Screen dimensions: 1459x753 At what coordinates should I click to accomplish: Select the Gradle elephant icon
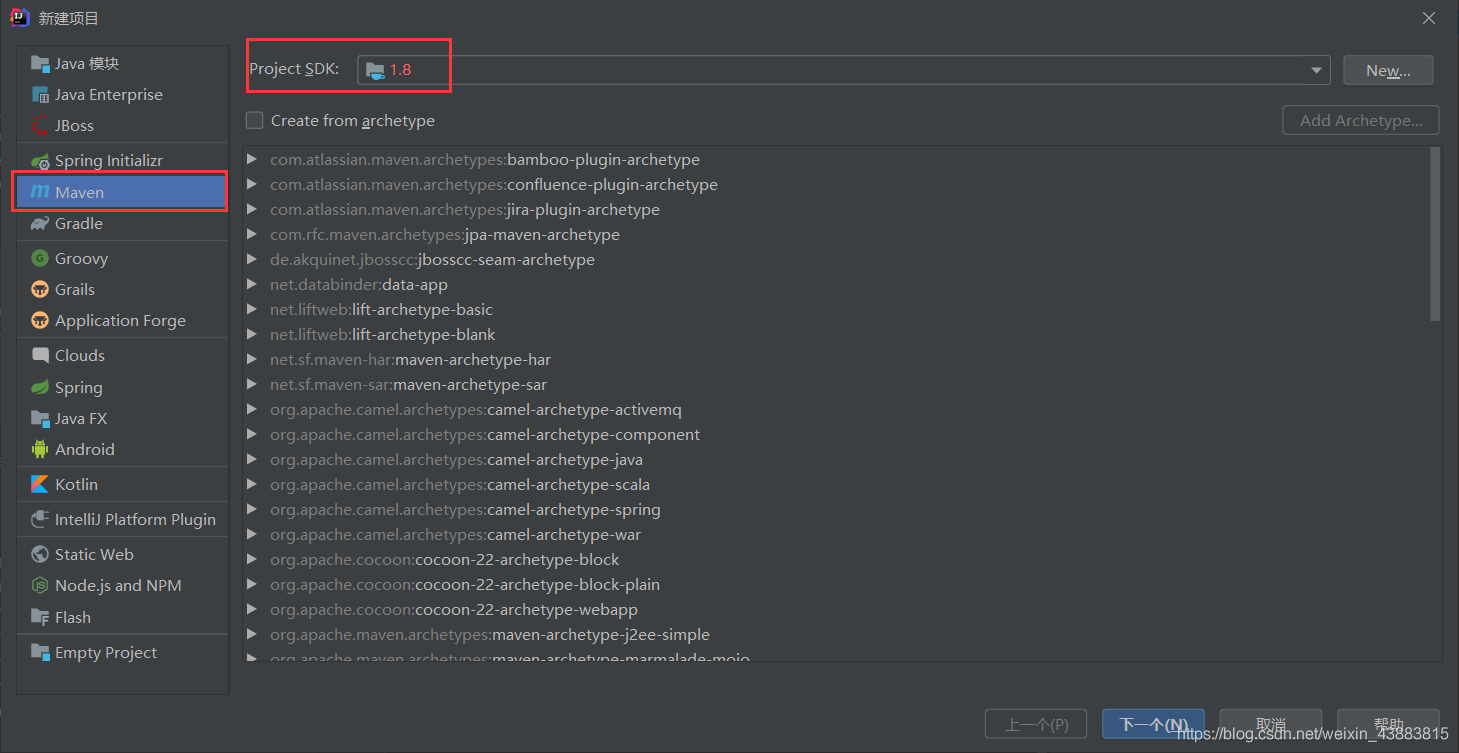(40, 224)
